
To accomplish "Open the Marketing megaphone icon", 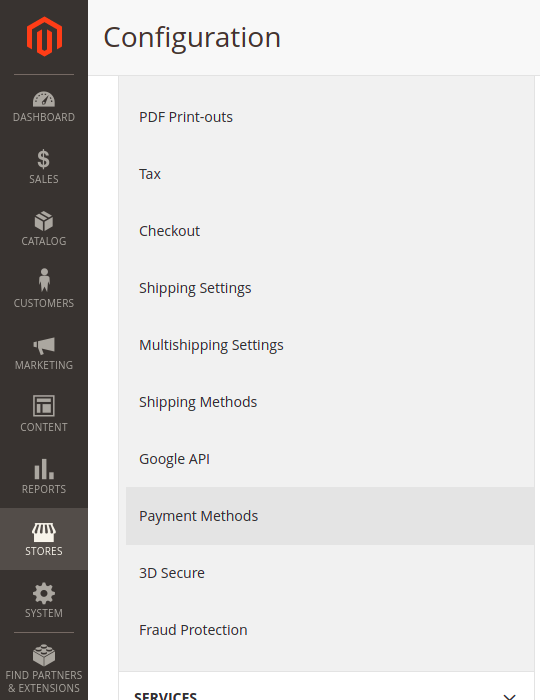I will click(44, 346).
